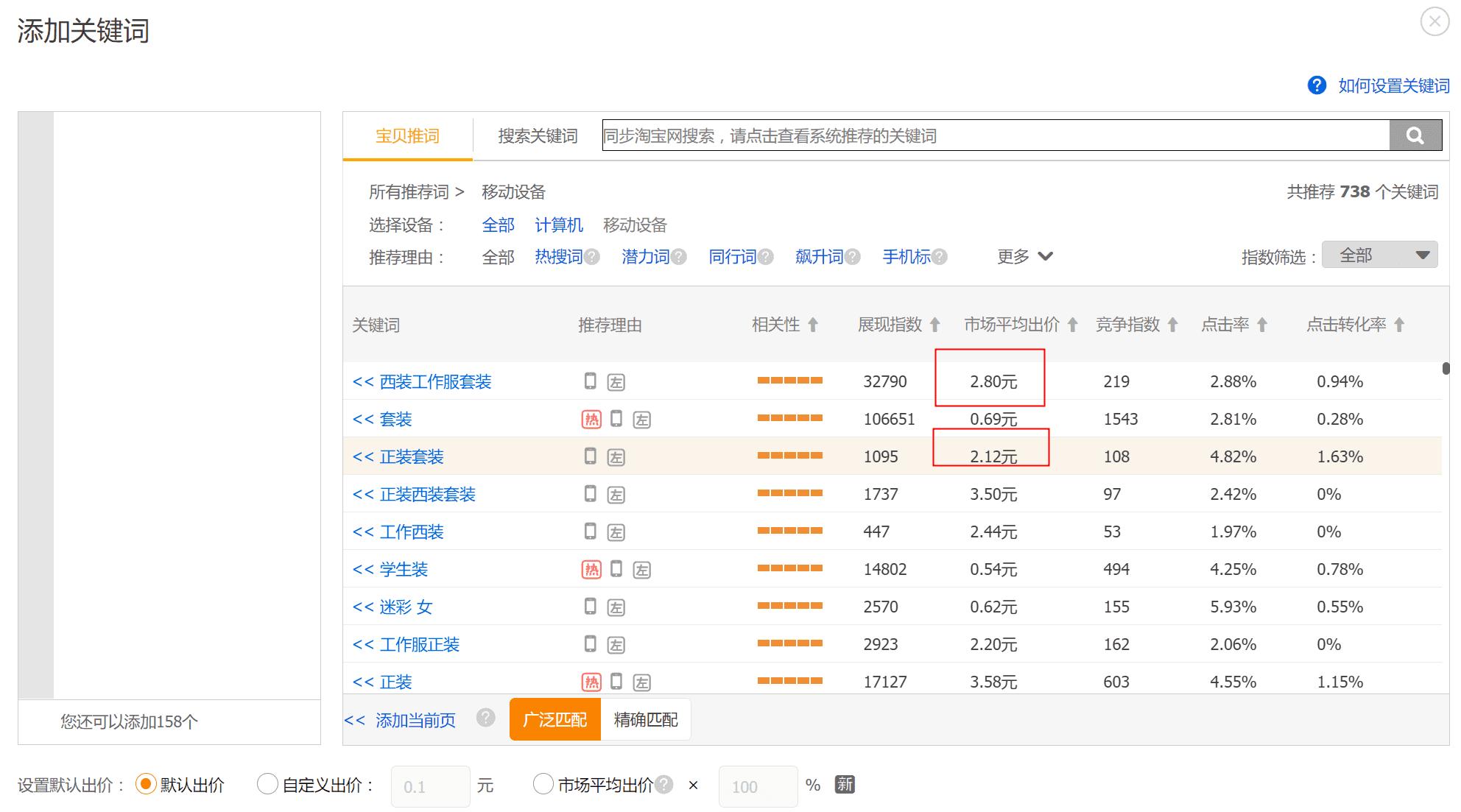Select the 市场平均出价 radio button
This screenshot has width=1461, height=812.
click(543, 785)
